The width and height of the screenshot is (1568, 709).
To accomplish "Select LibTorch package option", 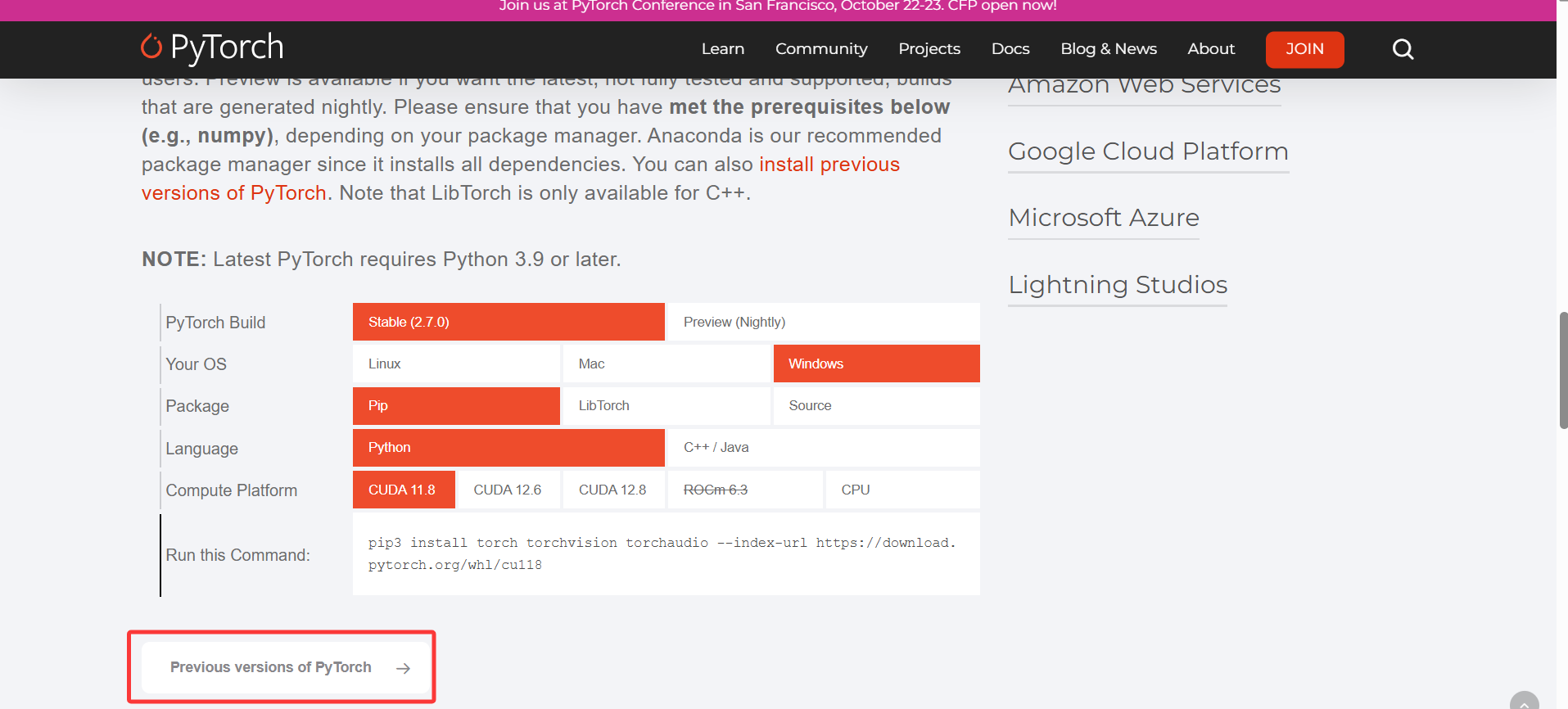I will [666, 405].
